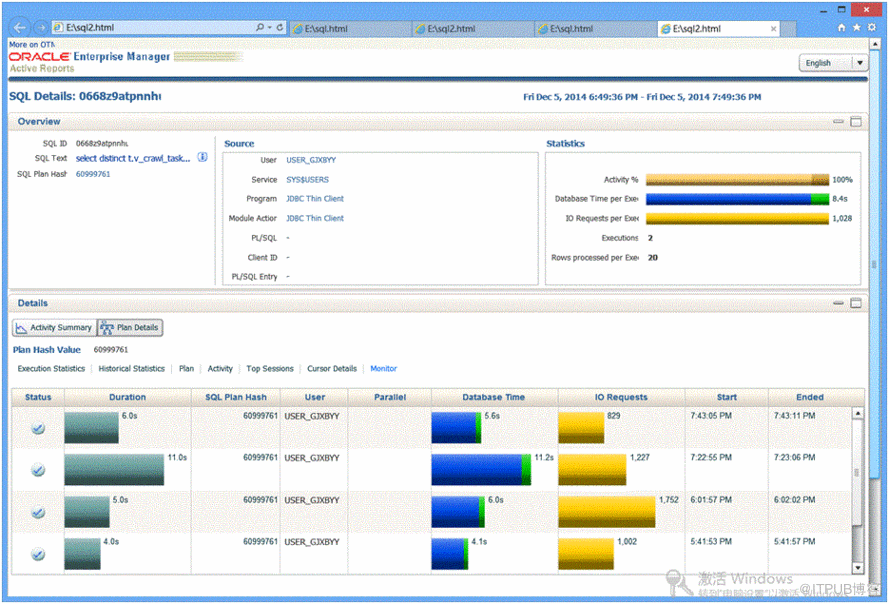
Task: Sort by Database Time column header
Action: point(494,397)
